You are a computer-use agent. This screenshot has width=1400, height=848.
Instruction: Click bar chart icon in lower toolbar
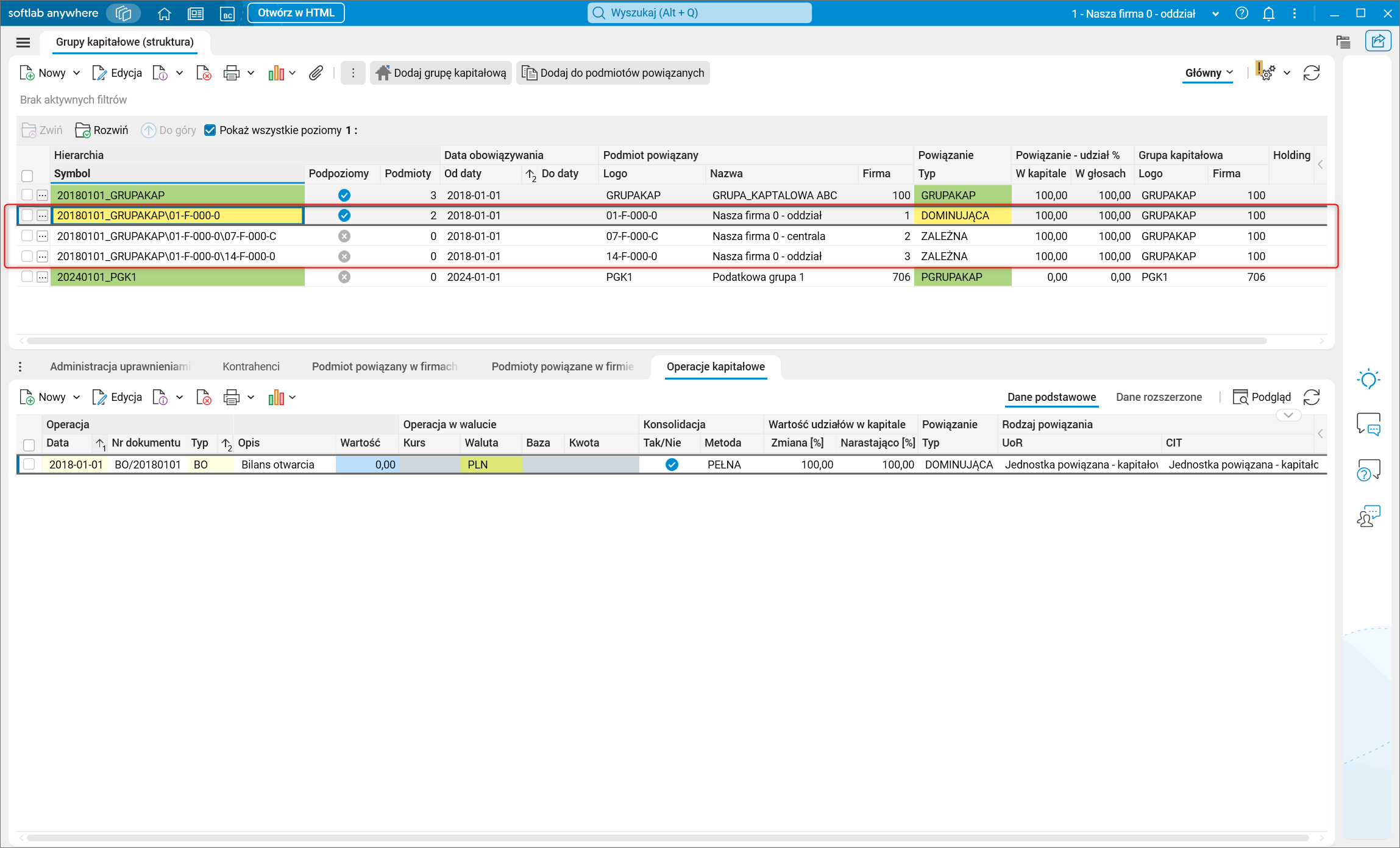[276, 397]
